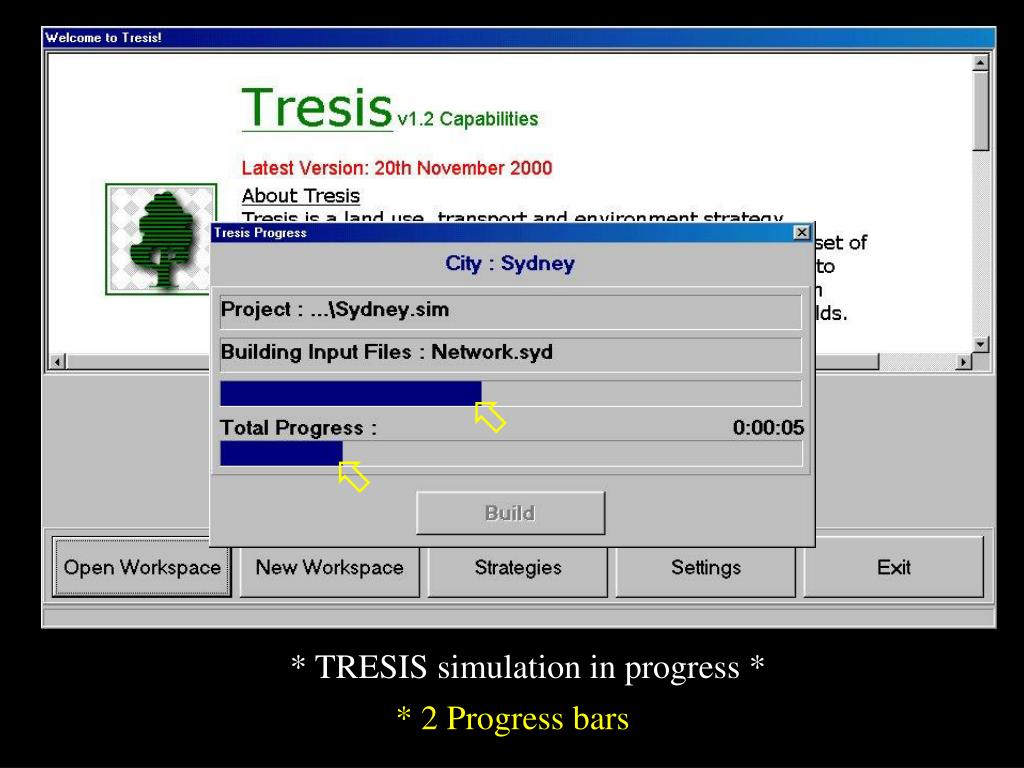Click the elapsed time 0:00:05
The width and height of the screenshot is (1024, 768).
(x=768, y=428)
